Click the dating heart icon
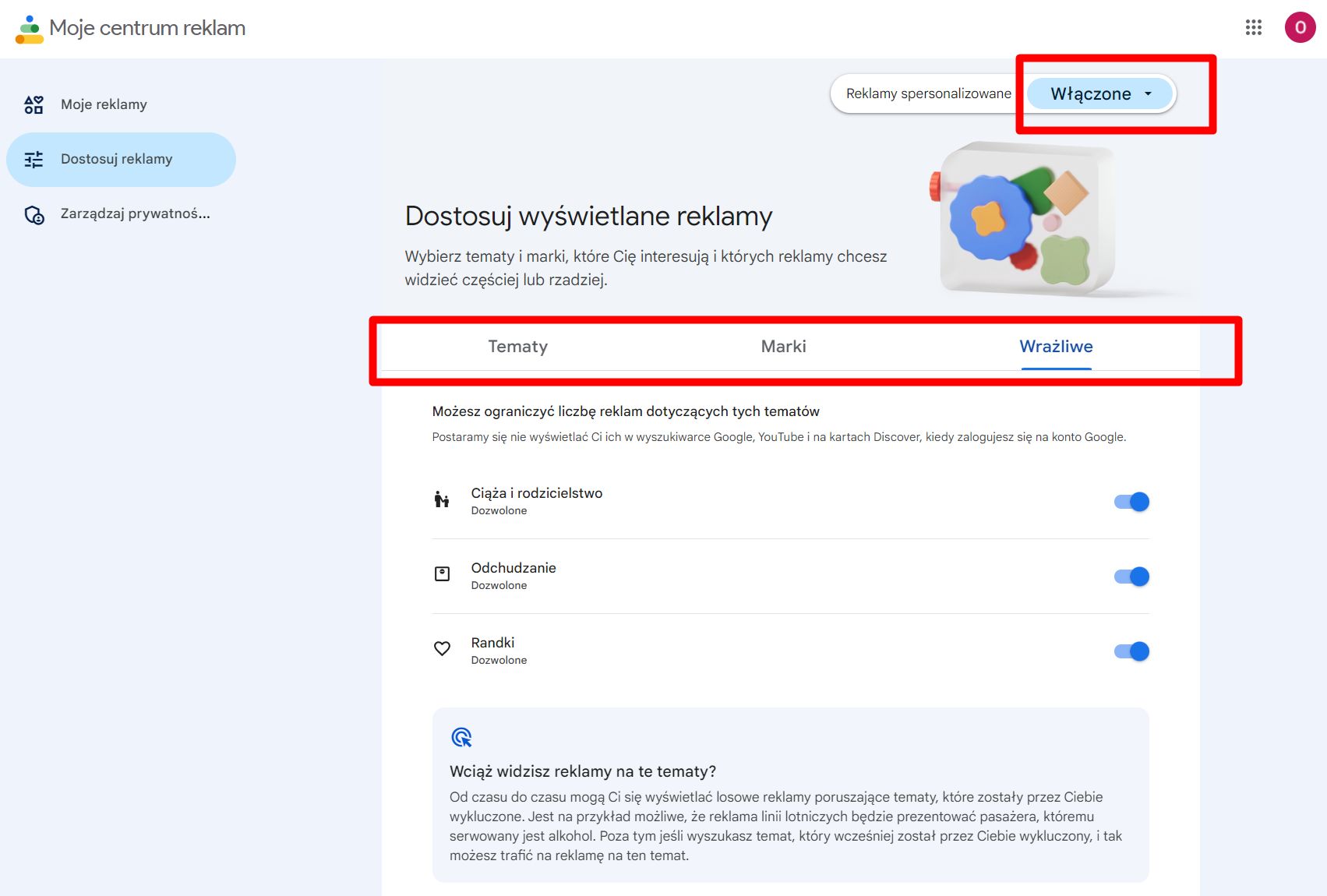The image size is (1327, 896). point(442,649)
